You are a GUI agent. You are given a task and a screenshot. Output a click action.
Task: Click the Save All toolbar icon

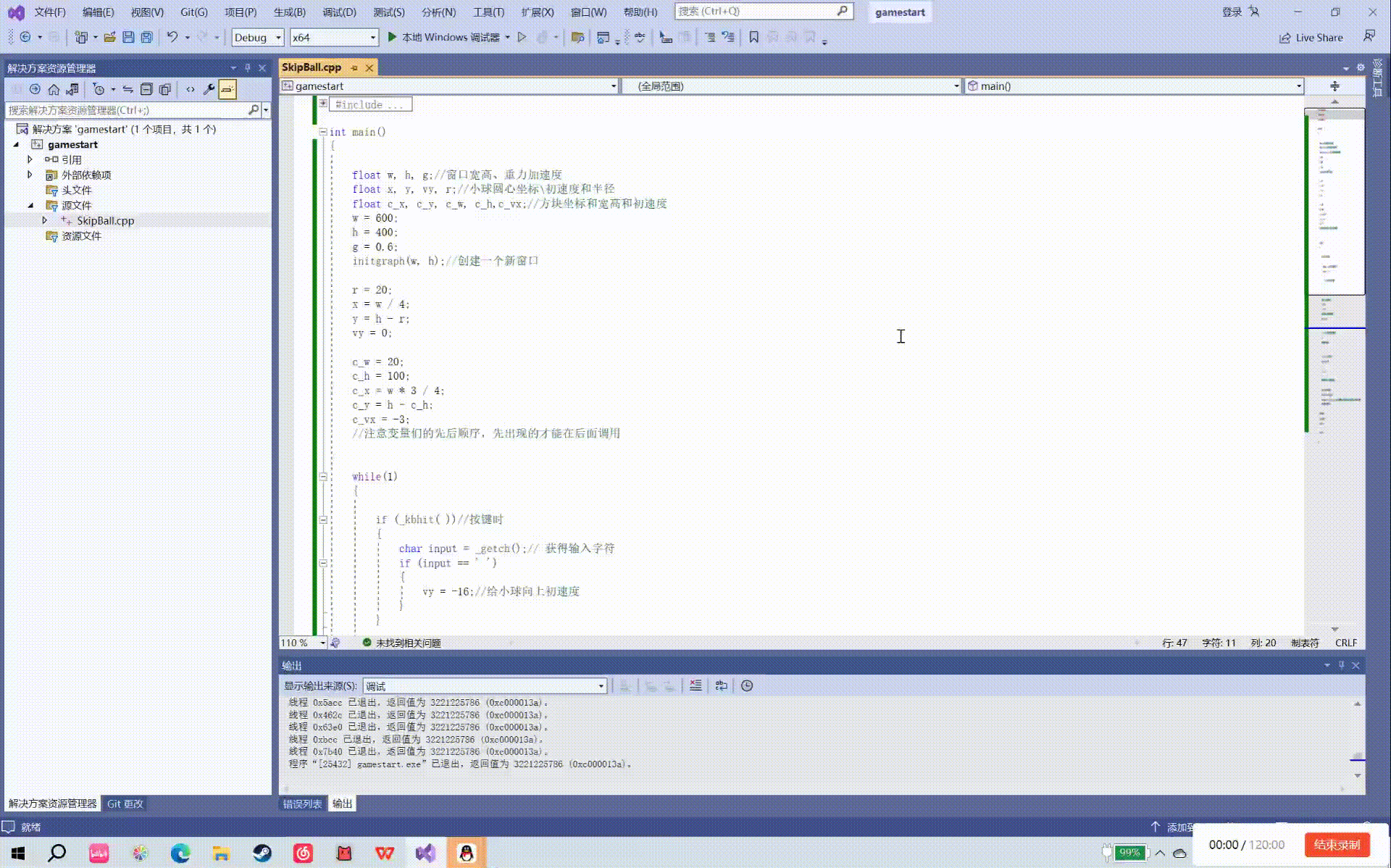point(147,37)
